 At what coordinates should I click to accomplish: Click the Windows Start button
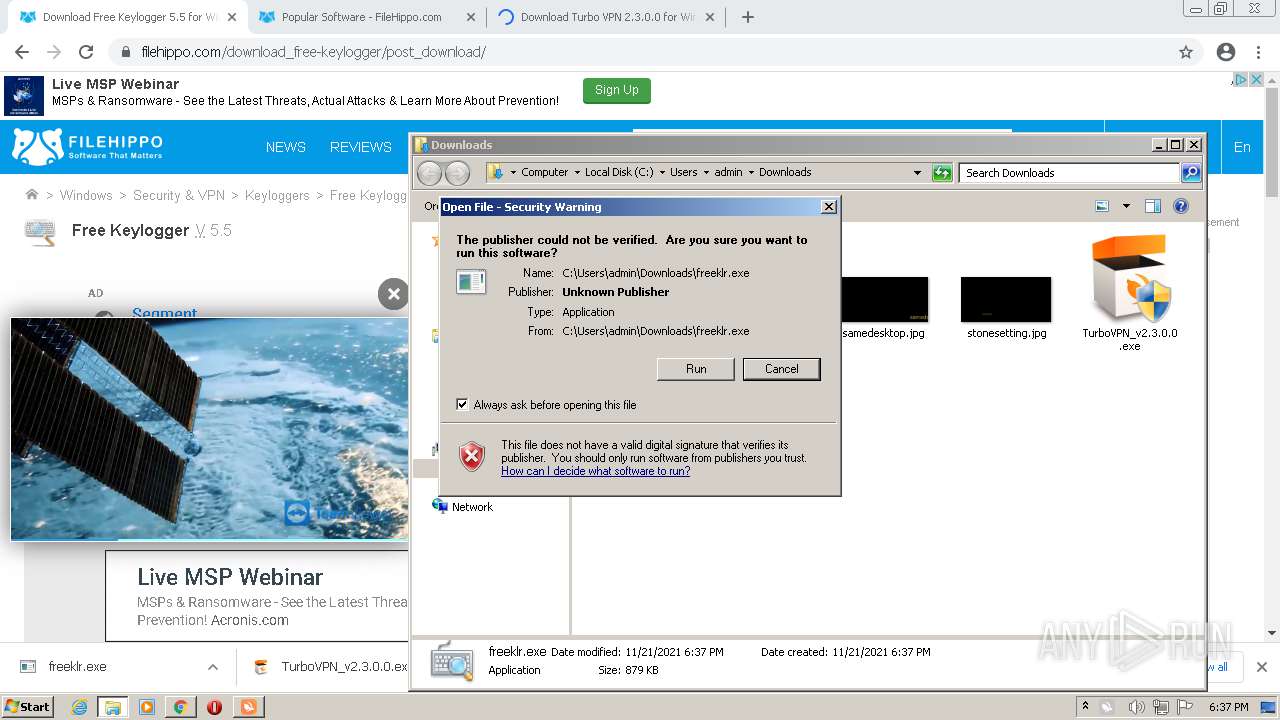click(x=27, y=707)
